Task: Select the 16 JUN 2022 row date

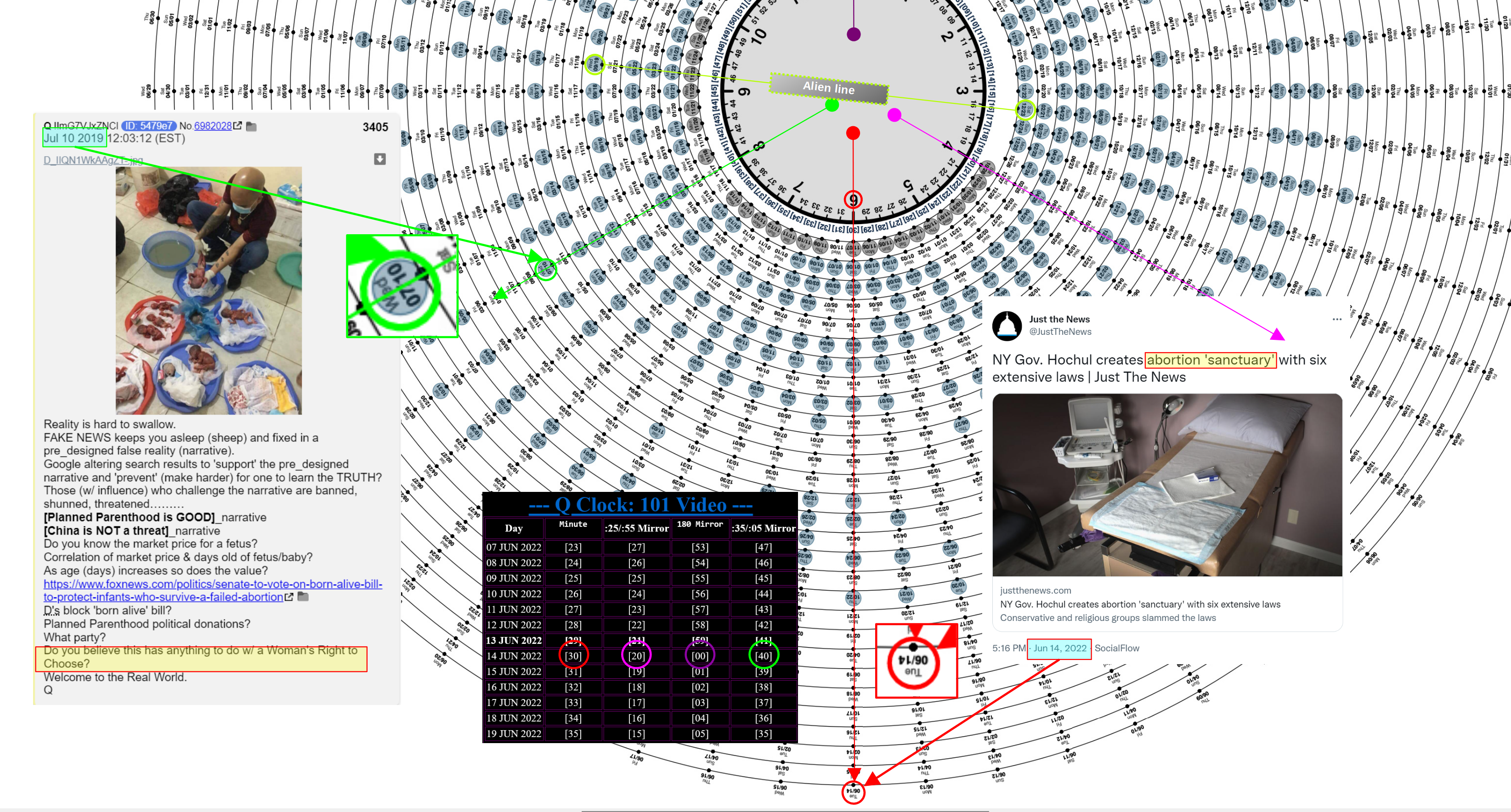Action: click(x=514, y=687)
